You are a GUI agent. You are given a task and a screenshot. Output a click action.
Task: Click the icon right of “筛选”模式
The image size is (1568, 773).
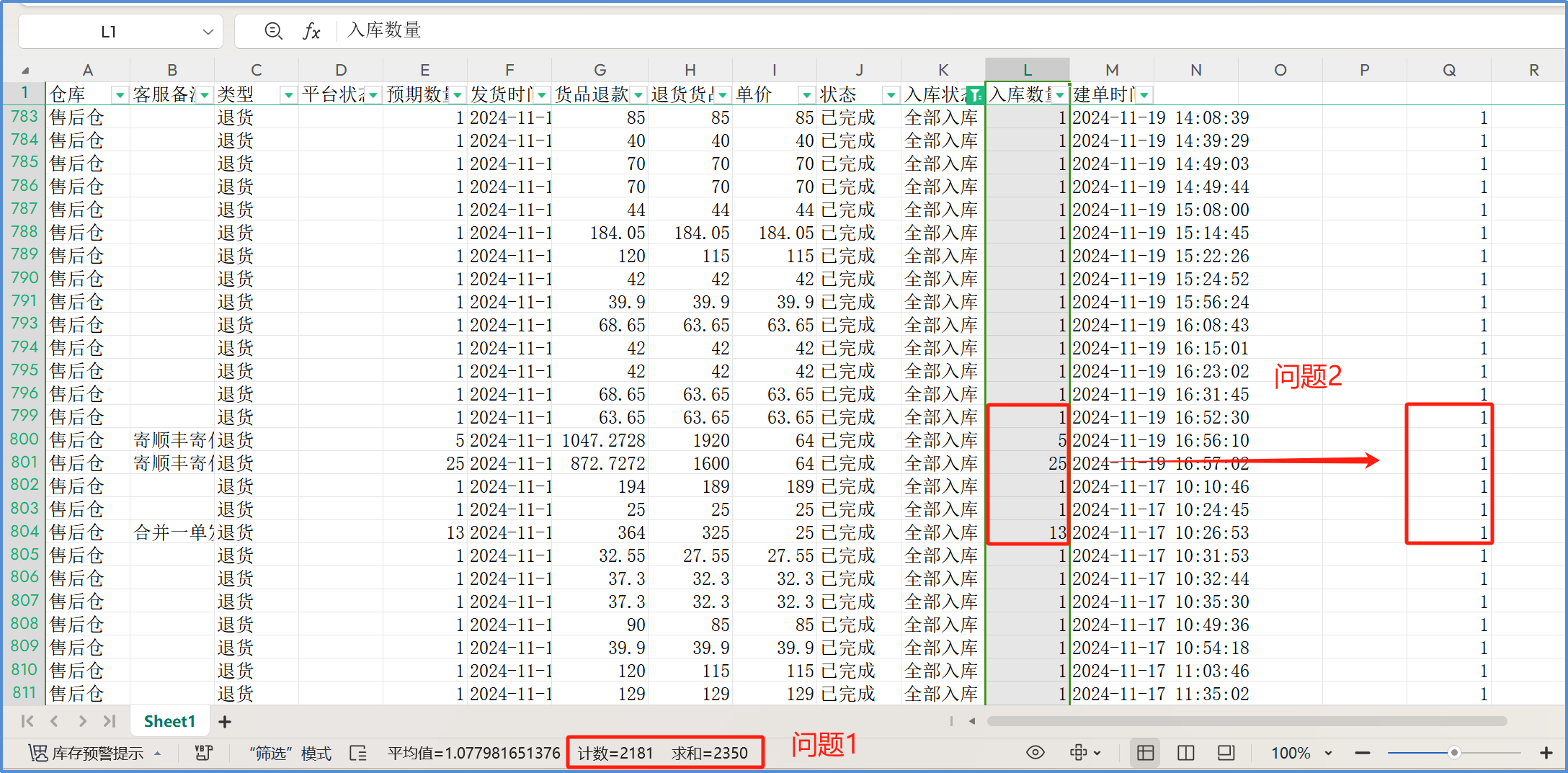[x=358, y=753]
